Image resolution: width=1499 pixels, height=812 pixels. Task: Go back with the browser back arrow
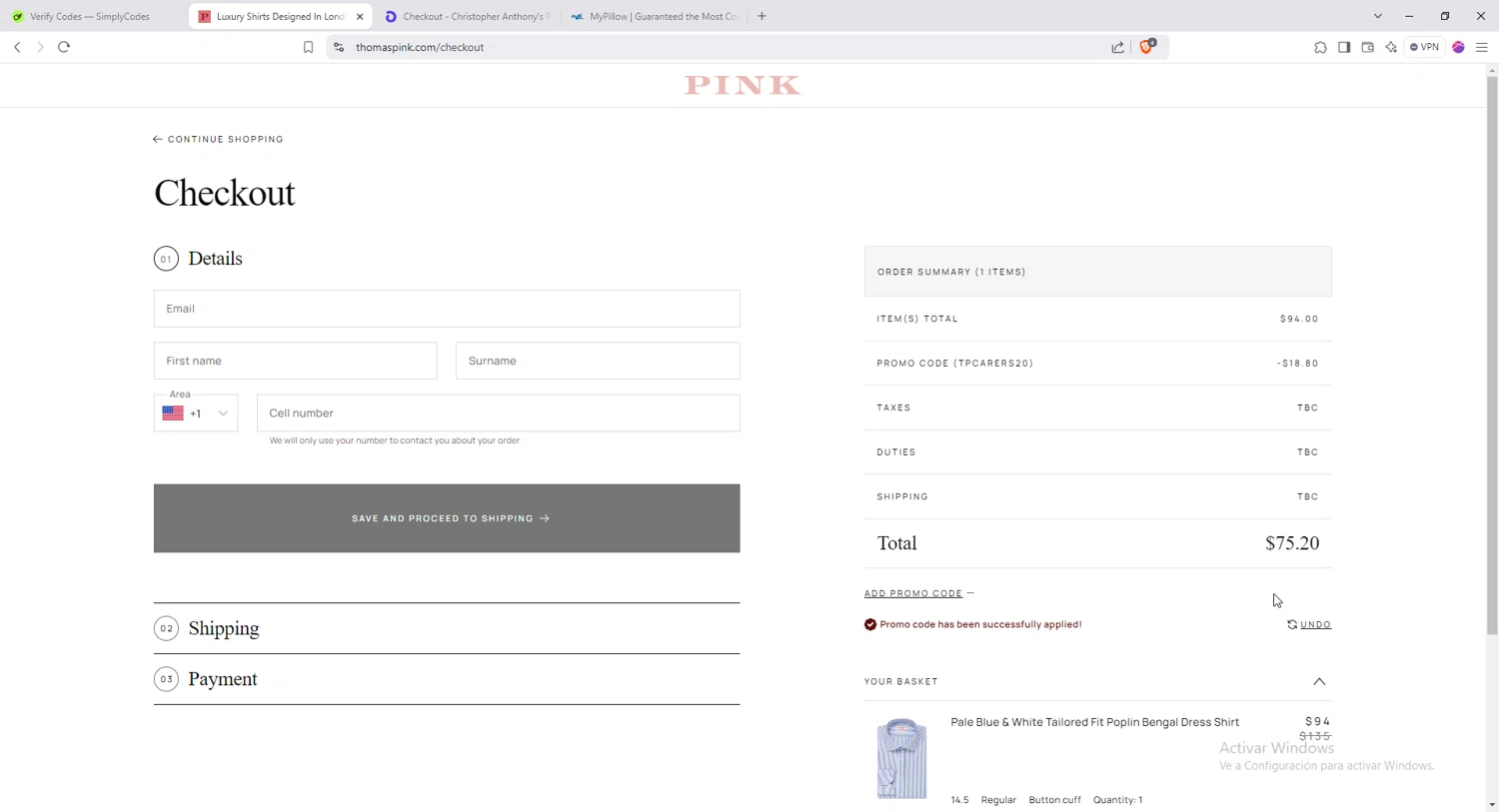point(17,47)
